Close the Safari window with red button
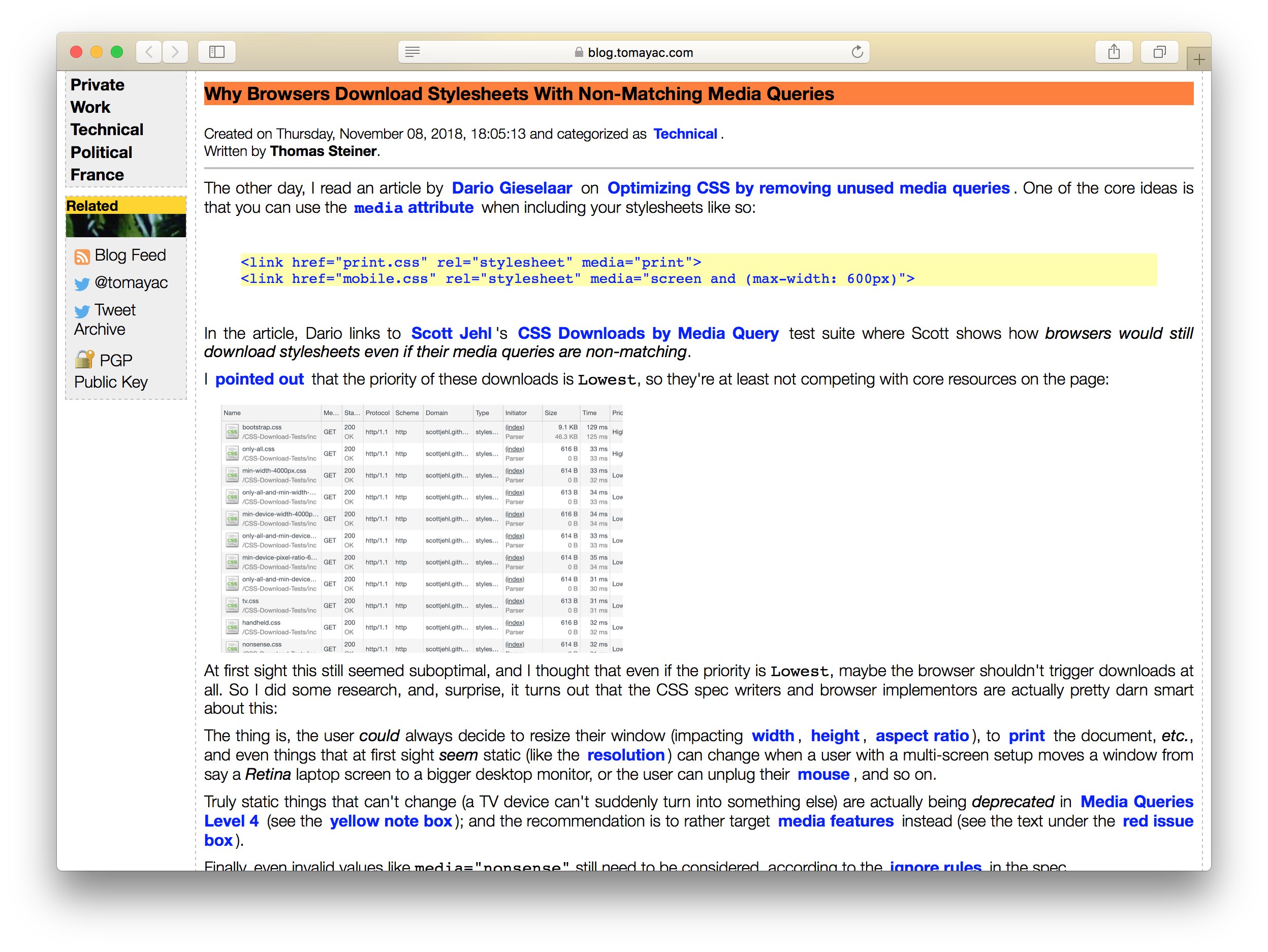Screen dimensions: 1268x952 (76, 52)
